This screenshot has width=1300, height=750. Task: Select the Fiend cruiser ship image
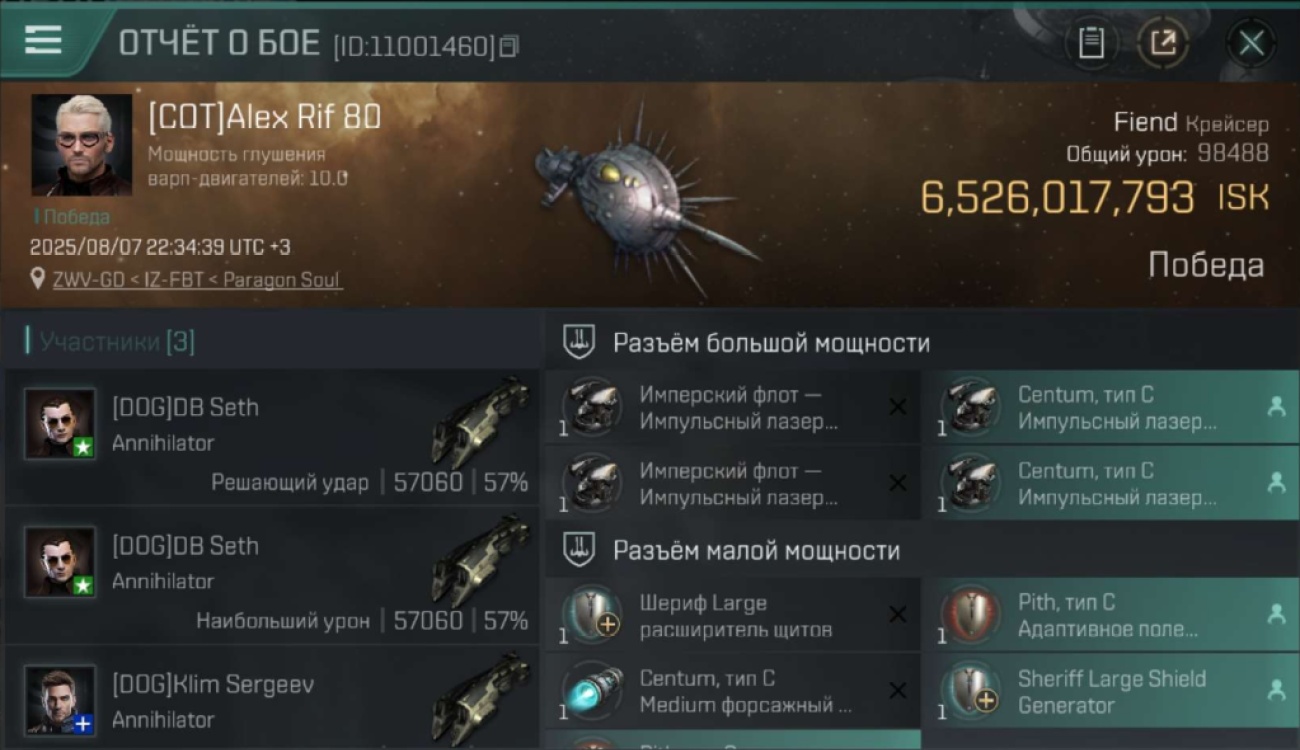tap(645, 198)
